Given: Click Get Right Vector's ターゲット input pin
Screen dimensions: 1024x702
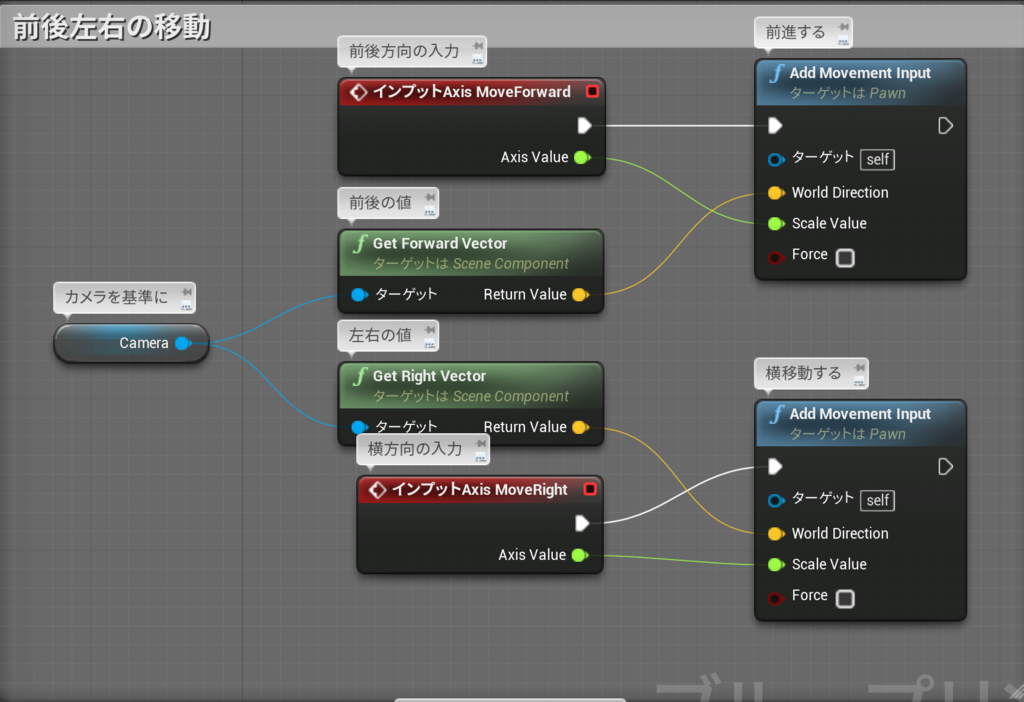Looking at the screenshot, I should point(359,427).
